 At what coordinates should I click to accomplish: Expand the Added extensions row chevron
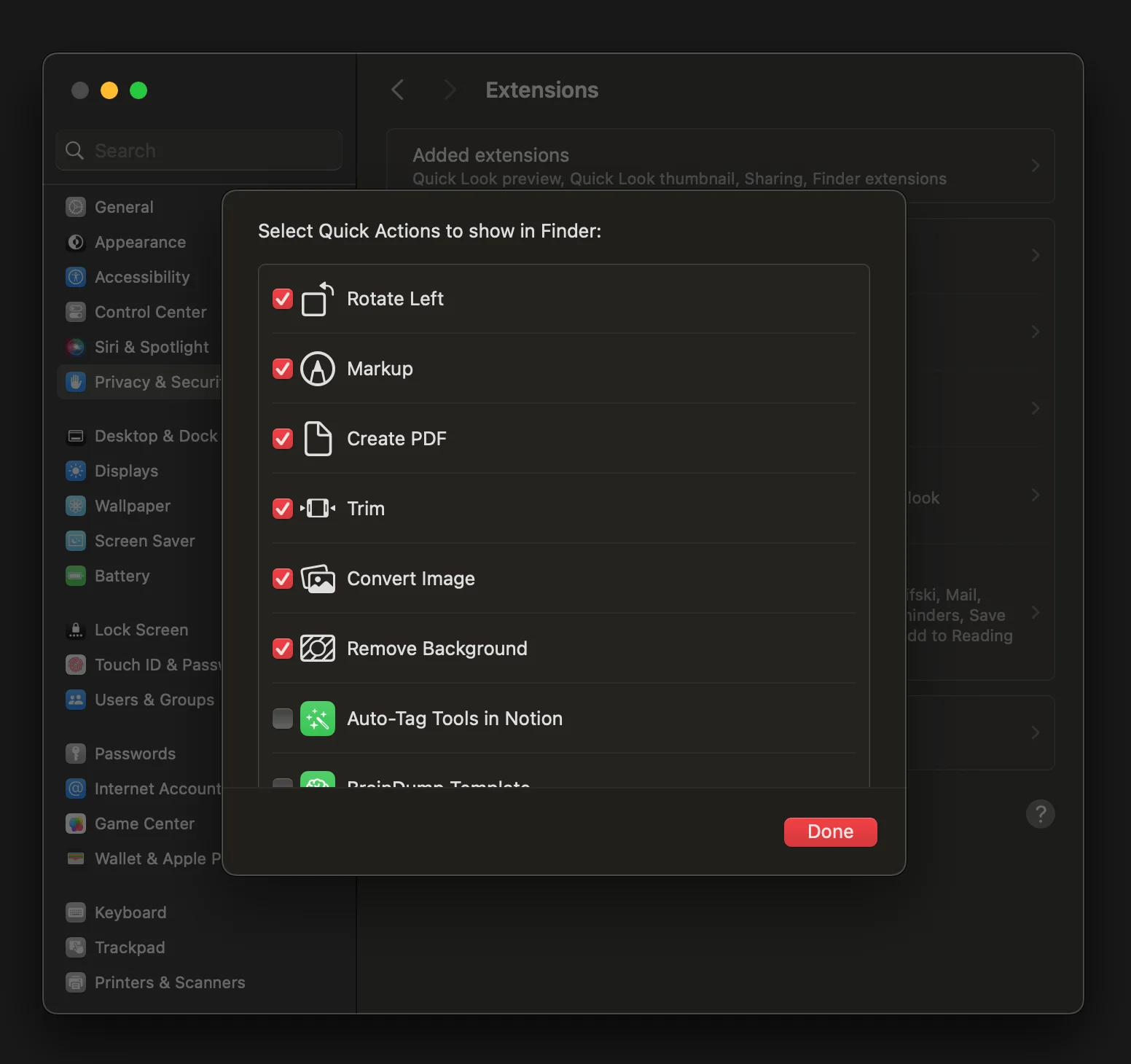coord(1035,166)
